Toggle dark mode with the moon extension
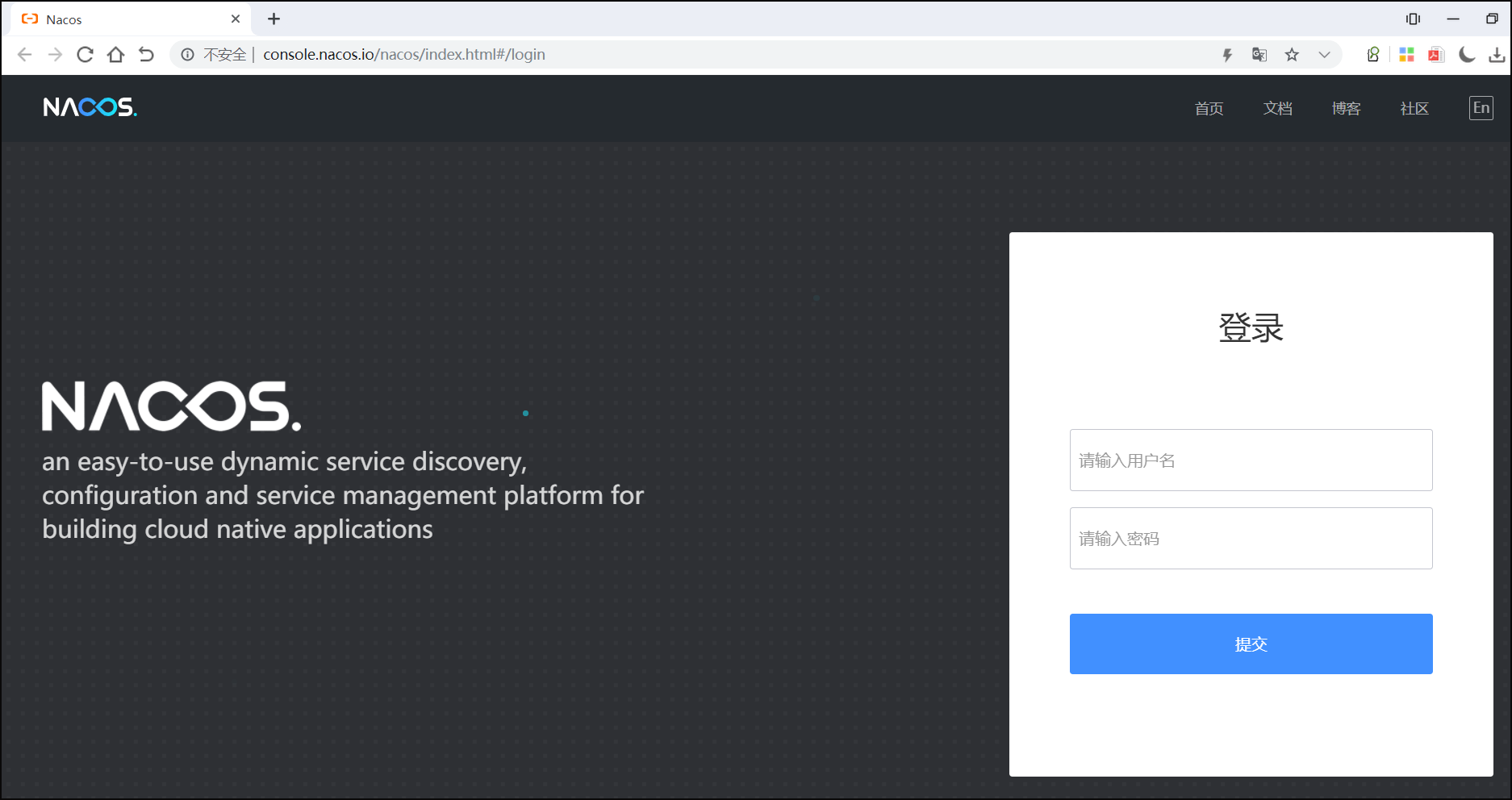The image size is (1512, 800). 1467,54
